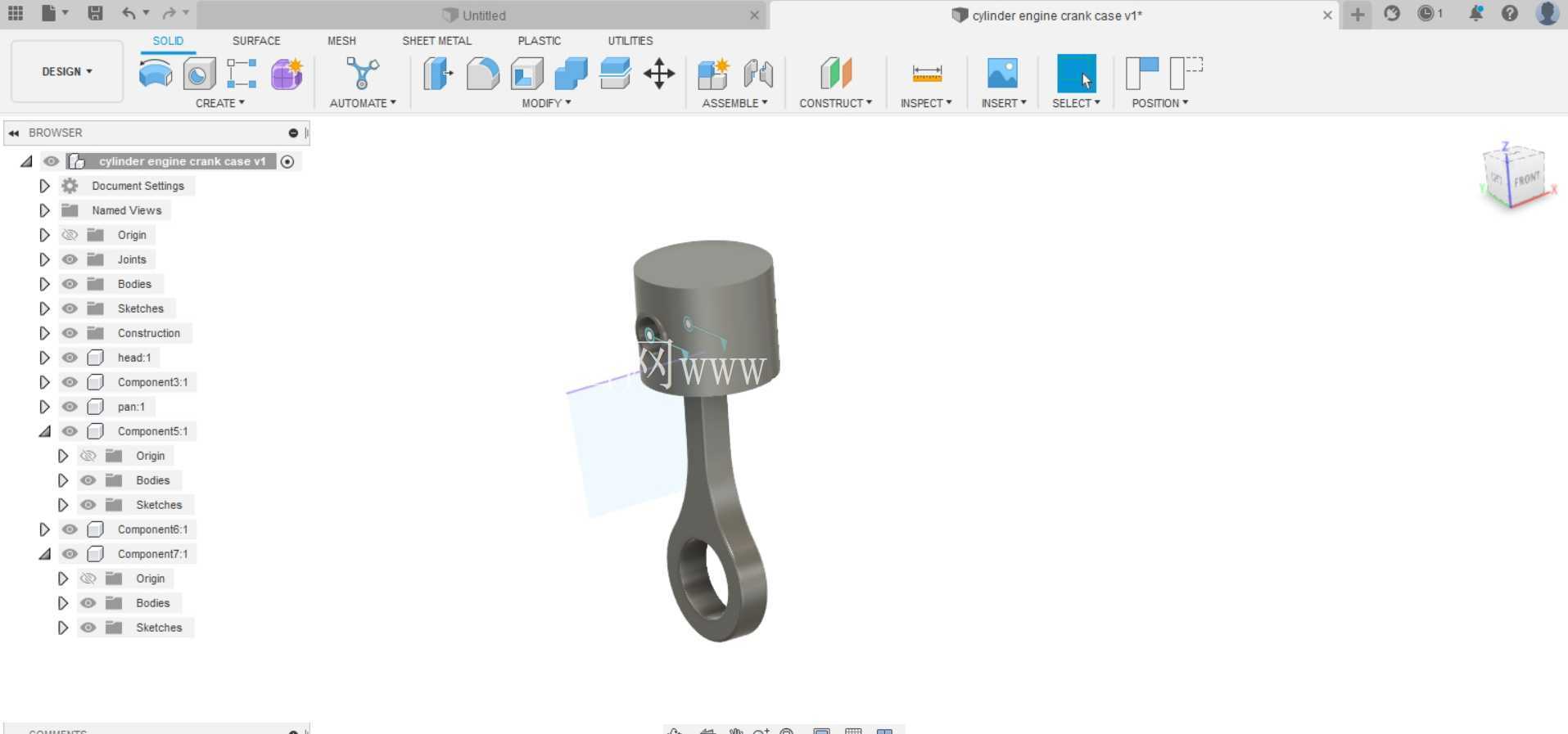Switch to the PLASTIC tab
The width and height of the screenshot is (1568, 734).
[x=539, y=41]
